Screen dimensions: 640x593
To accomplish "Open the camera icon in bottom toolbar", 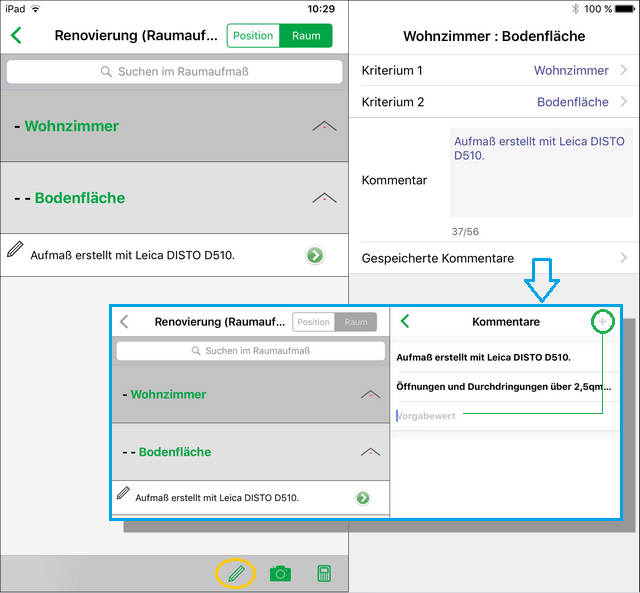I will point(281,574).
